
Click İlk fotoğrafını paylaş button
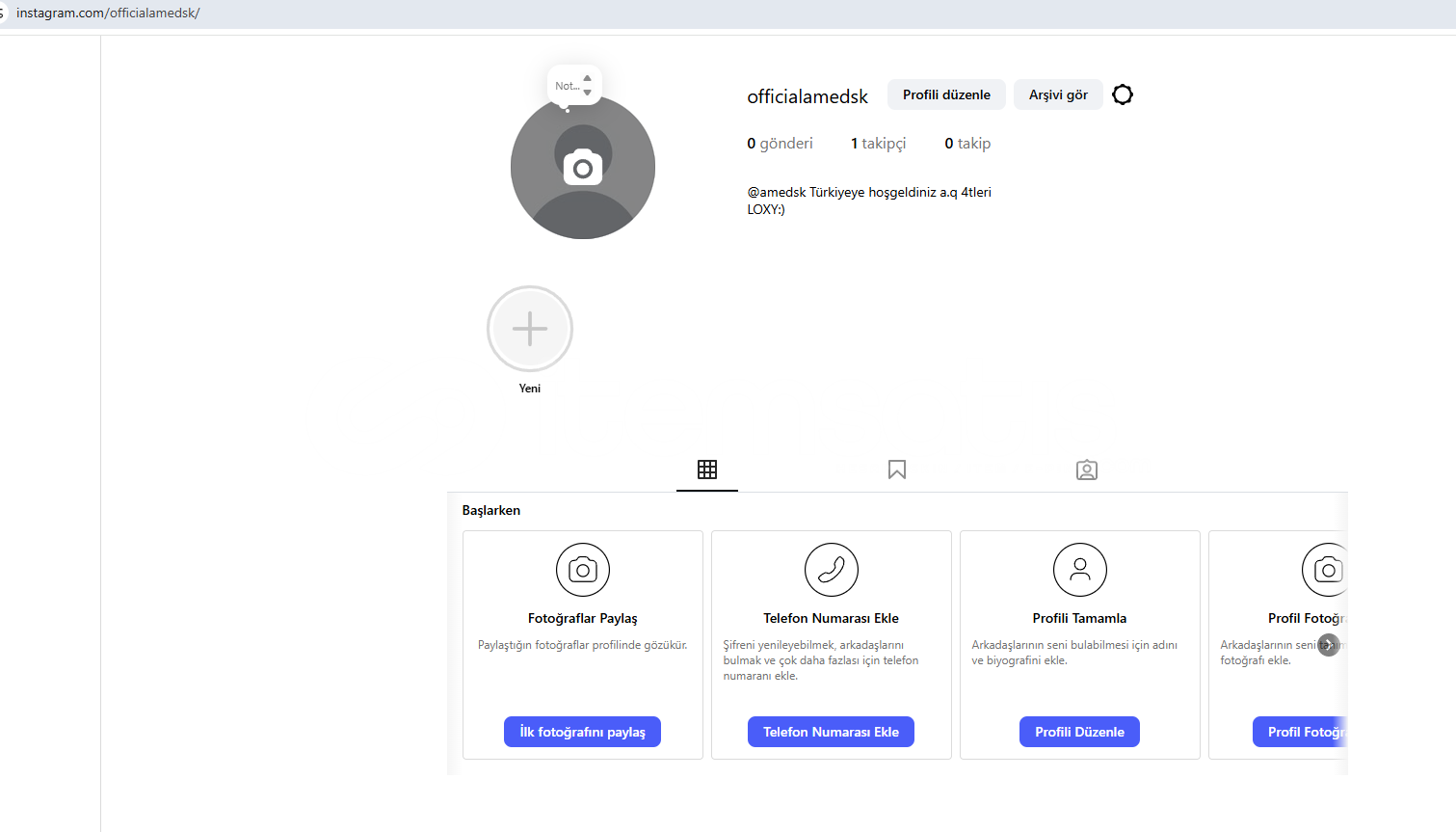click(x=582, y=732)
